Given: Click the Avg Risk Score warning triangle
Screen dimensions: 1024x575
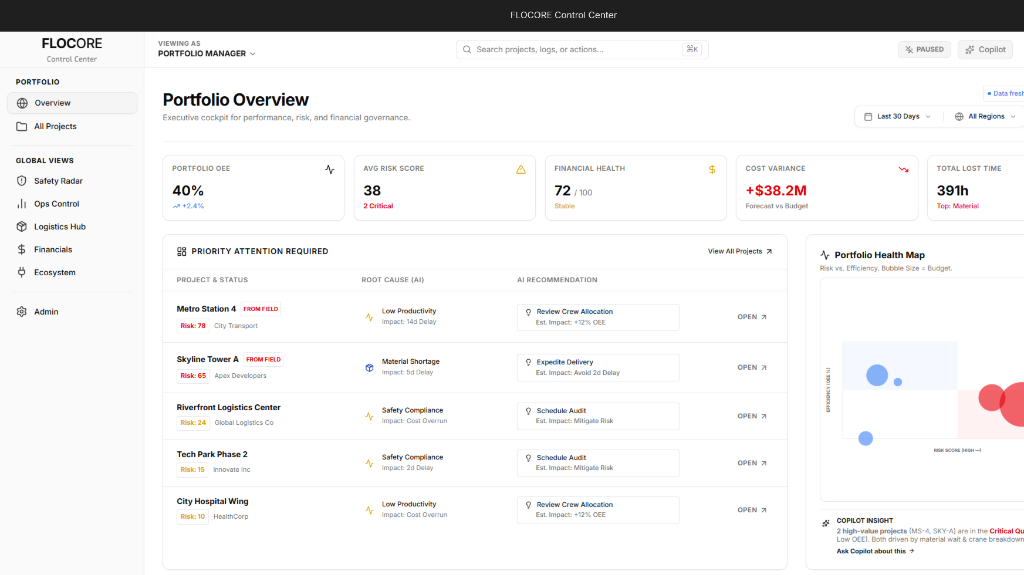Looking at the screenshot, I should click(520, 169).
